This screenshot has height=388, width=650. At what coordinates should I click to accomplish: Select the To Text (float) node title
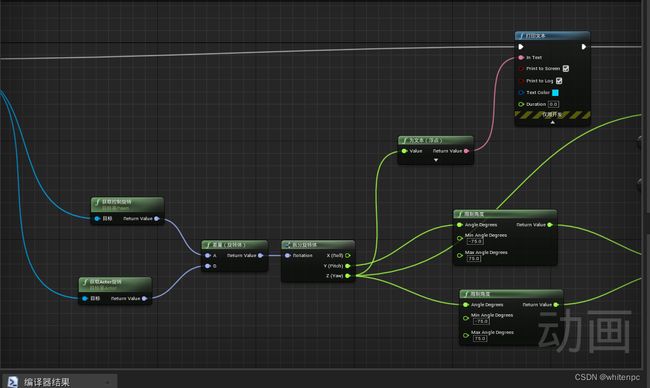pos(436,141)
